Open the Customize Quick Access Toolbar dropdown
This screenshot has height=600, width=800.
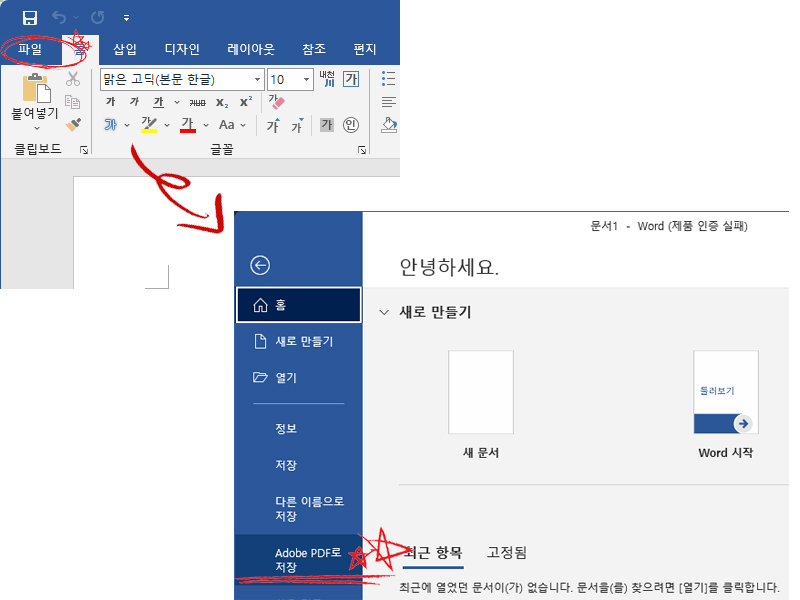point(126,18)
